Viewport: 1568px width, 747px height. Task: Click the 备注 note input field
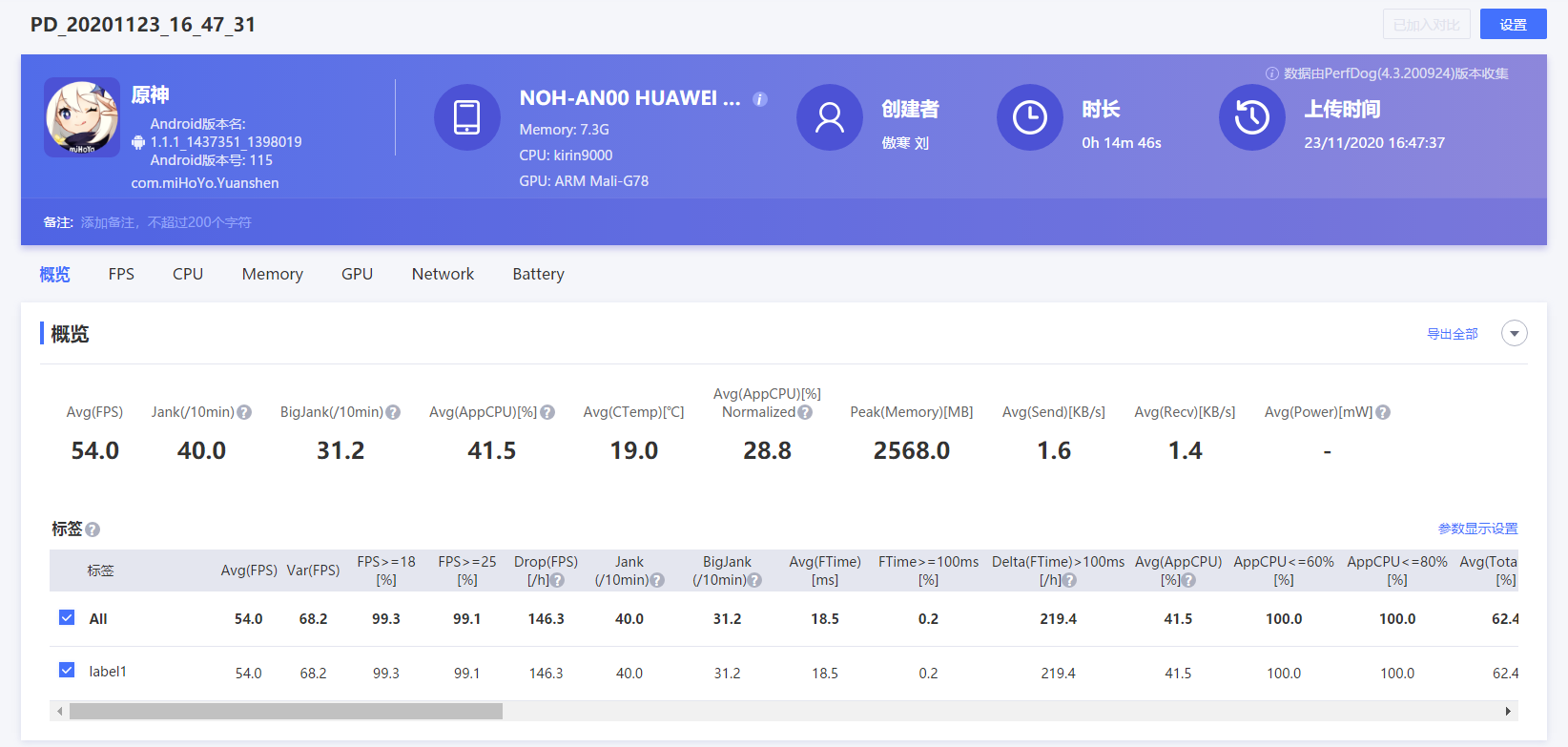coord(166,222)
